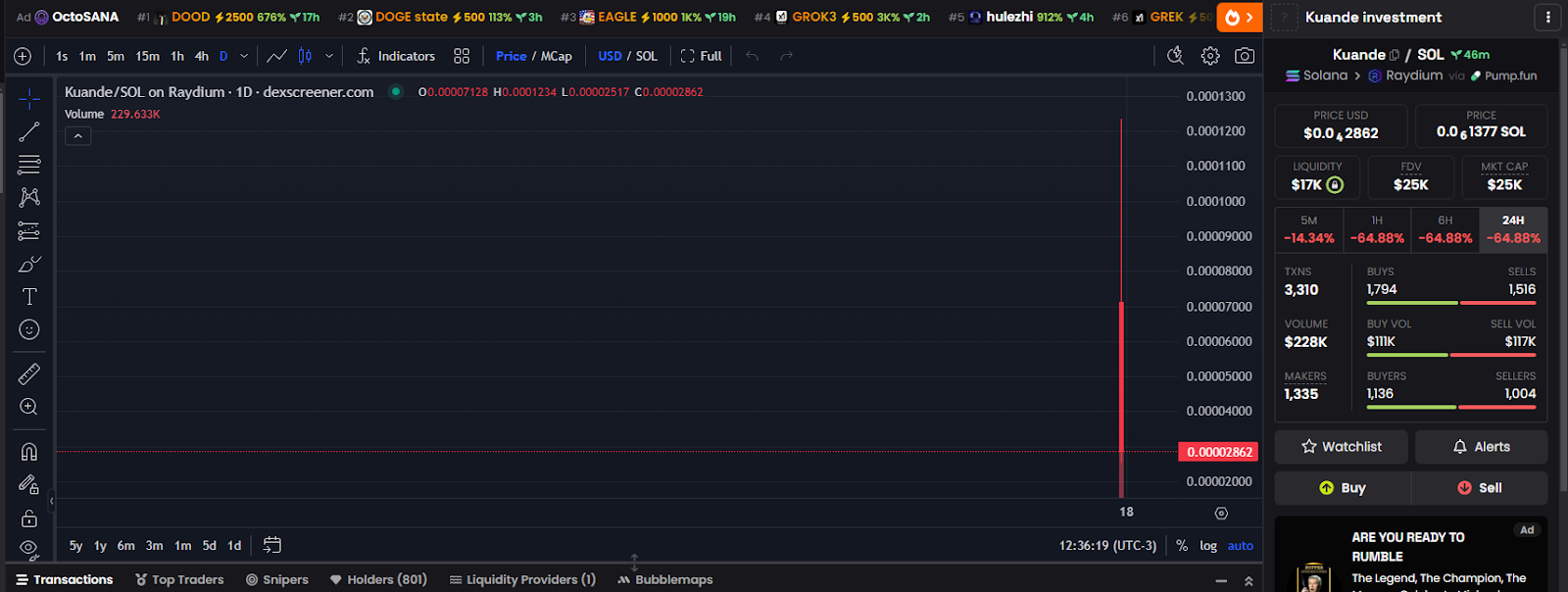Open the go to date calendar icon
The width and height of the screenshot is (1568, 592).
(x=272, y=545)
